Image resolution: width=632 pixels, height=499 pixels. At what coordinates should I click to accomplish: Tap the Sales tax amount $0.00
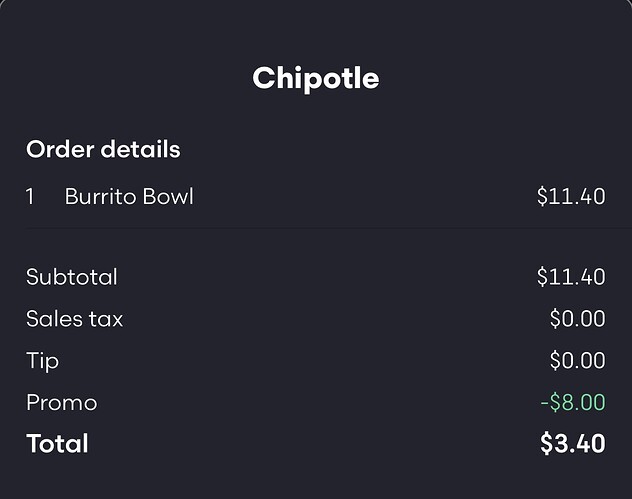[x=578, y=319]
